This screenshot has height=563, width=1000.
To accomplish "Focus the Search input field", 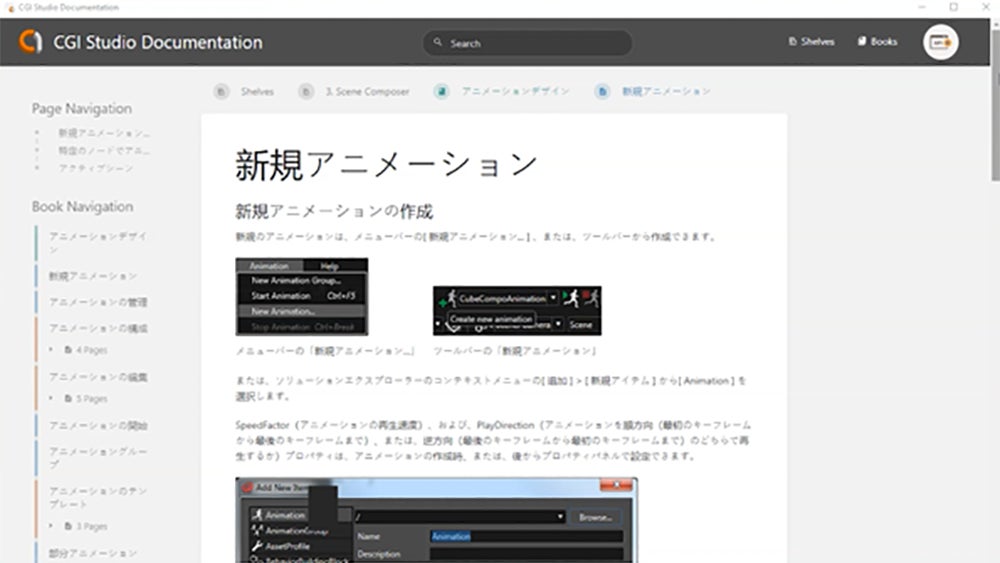I will point(527,43).
